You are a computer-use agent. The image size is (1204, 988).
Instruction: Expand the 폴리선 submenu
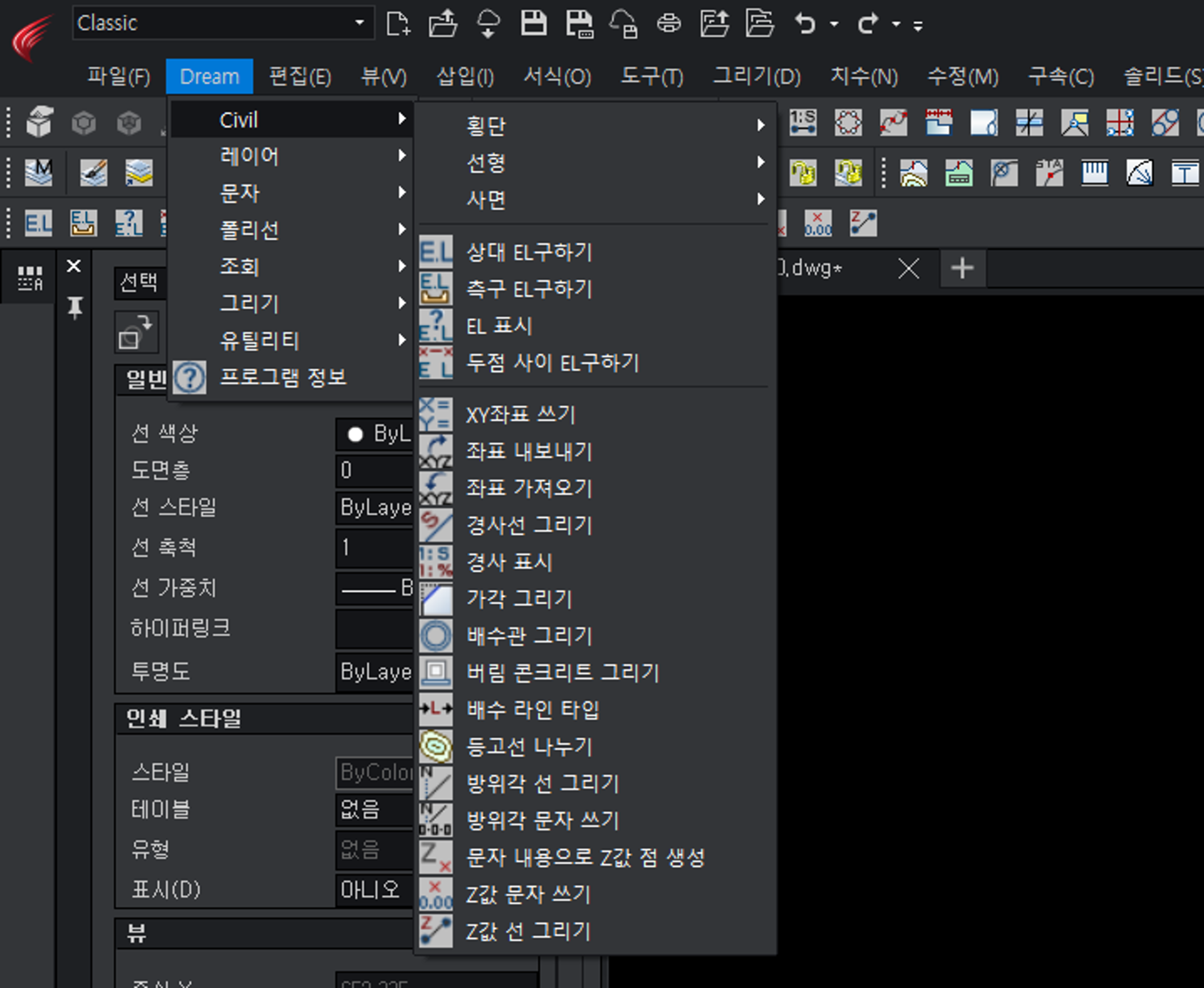pos(292,230)
